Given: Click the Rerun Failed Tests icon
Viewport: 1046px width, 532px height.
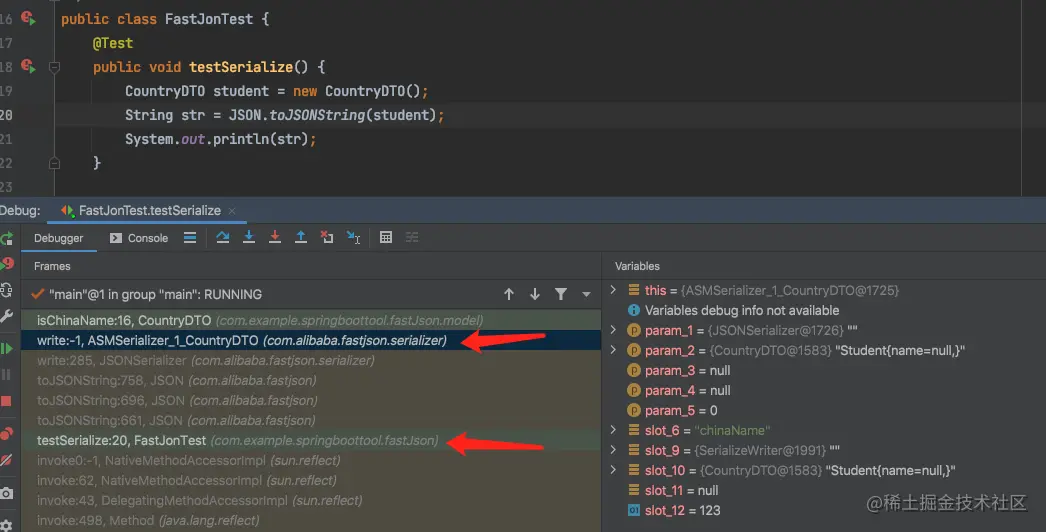Looking at the screenshot, I should click(x=7, y=264).
